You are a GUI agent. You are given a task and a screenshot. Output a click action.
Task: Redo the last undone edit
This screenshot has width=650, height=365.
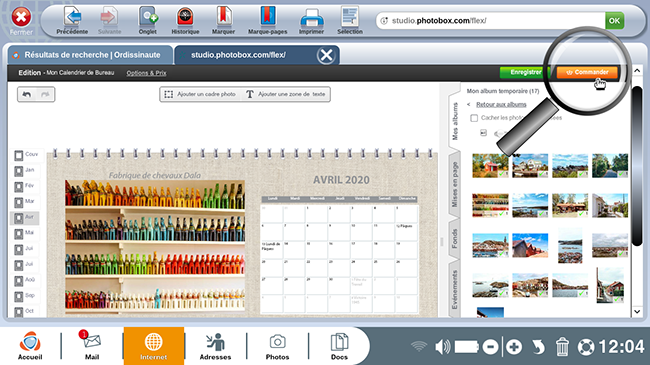(x=45, y=95)
